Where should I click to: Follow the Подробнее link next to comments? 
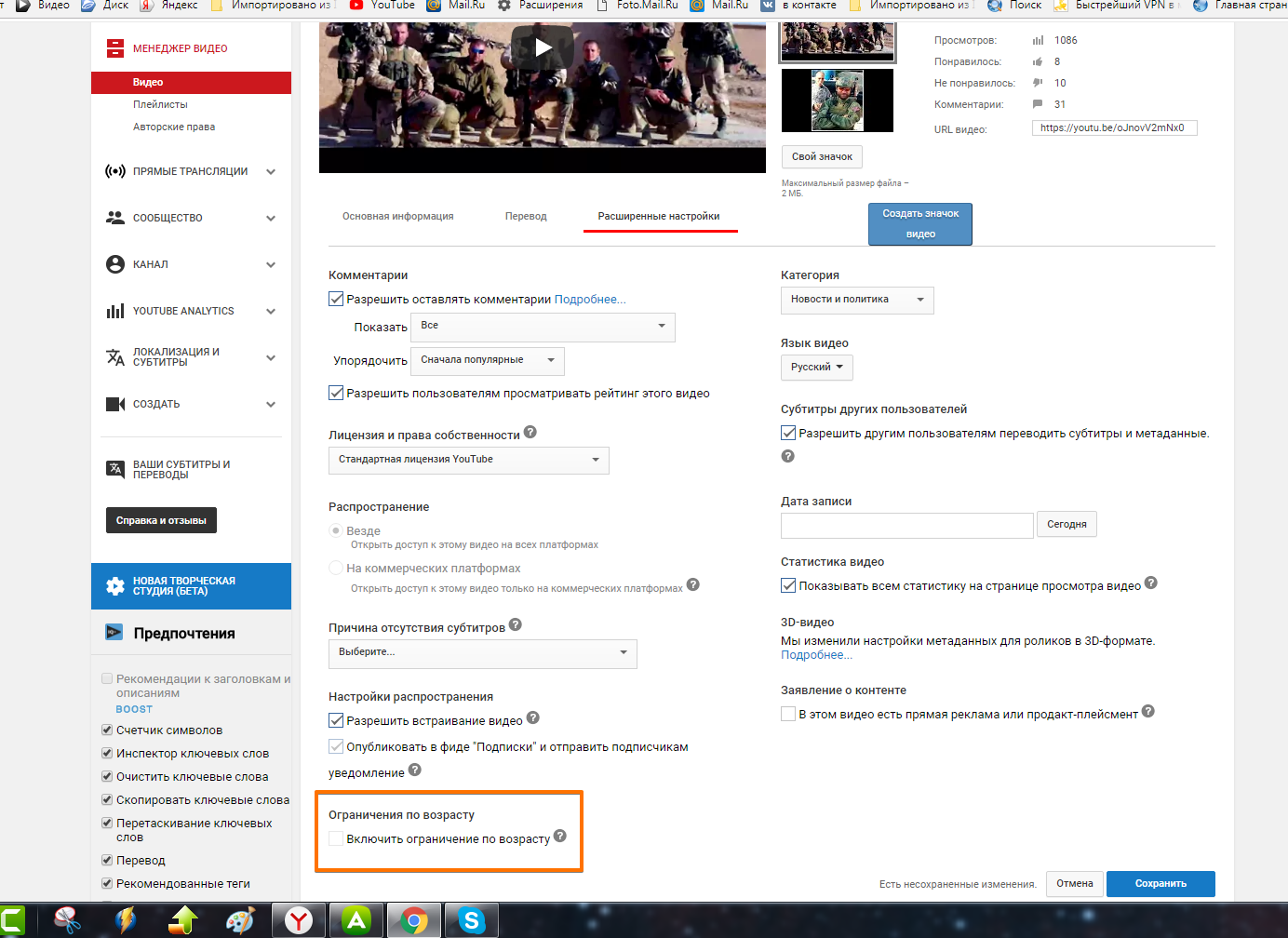click(590, 299)
